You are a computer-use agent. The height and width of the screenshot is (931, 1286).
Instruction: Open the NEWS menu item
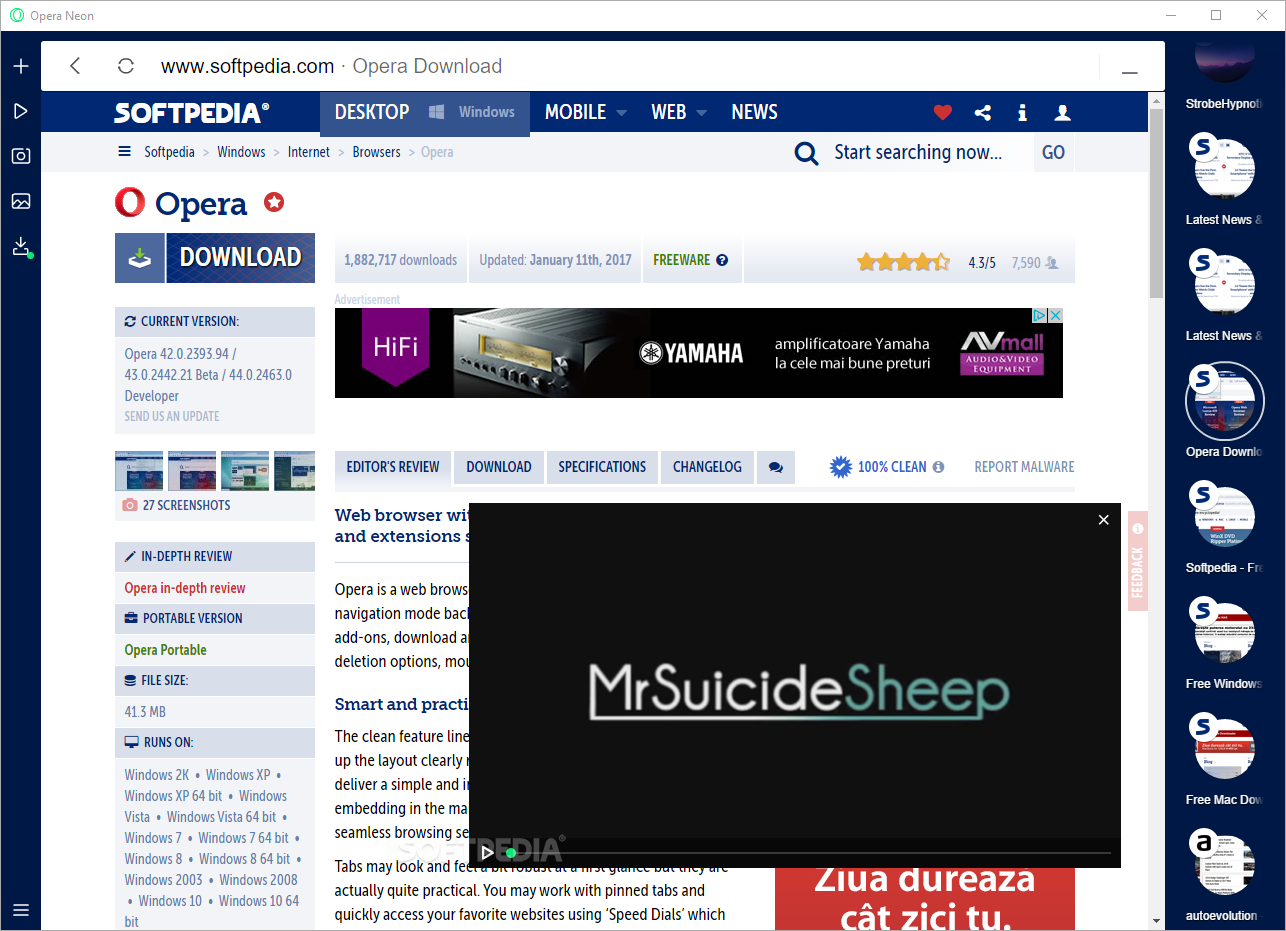pyautogui.click(x=754, y=112)
